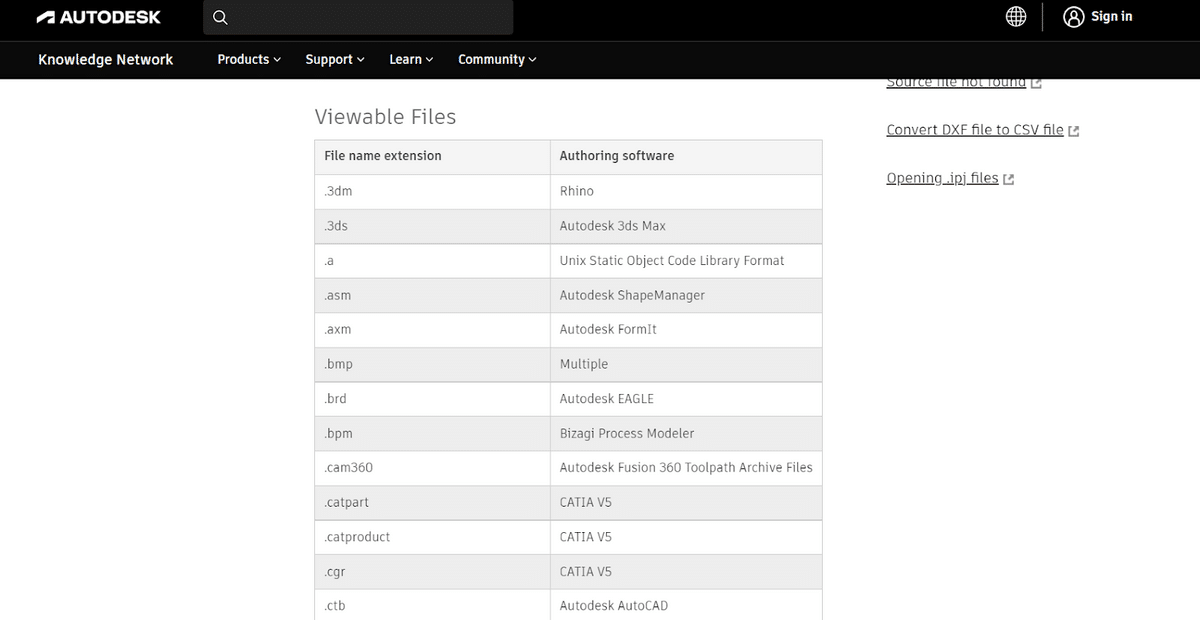Select the .3ds extension cell
The image size is (1200, 620).
[x=432, y=226]
